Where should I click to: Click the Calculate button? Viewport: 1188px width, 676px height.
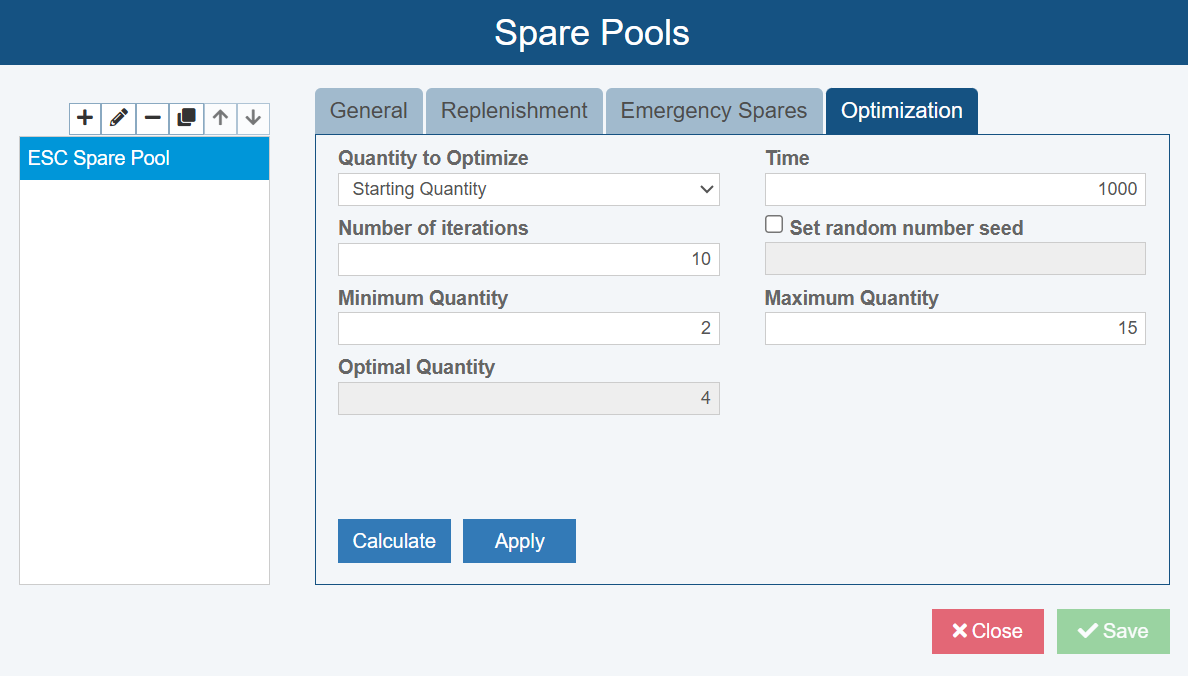394,540
